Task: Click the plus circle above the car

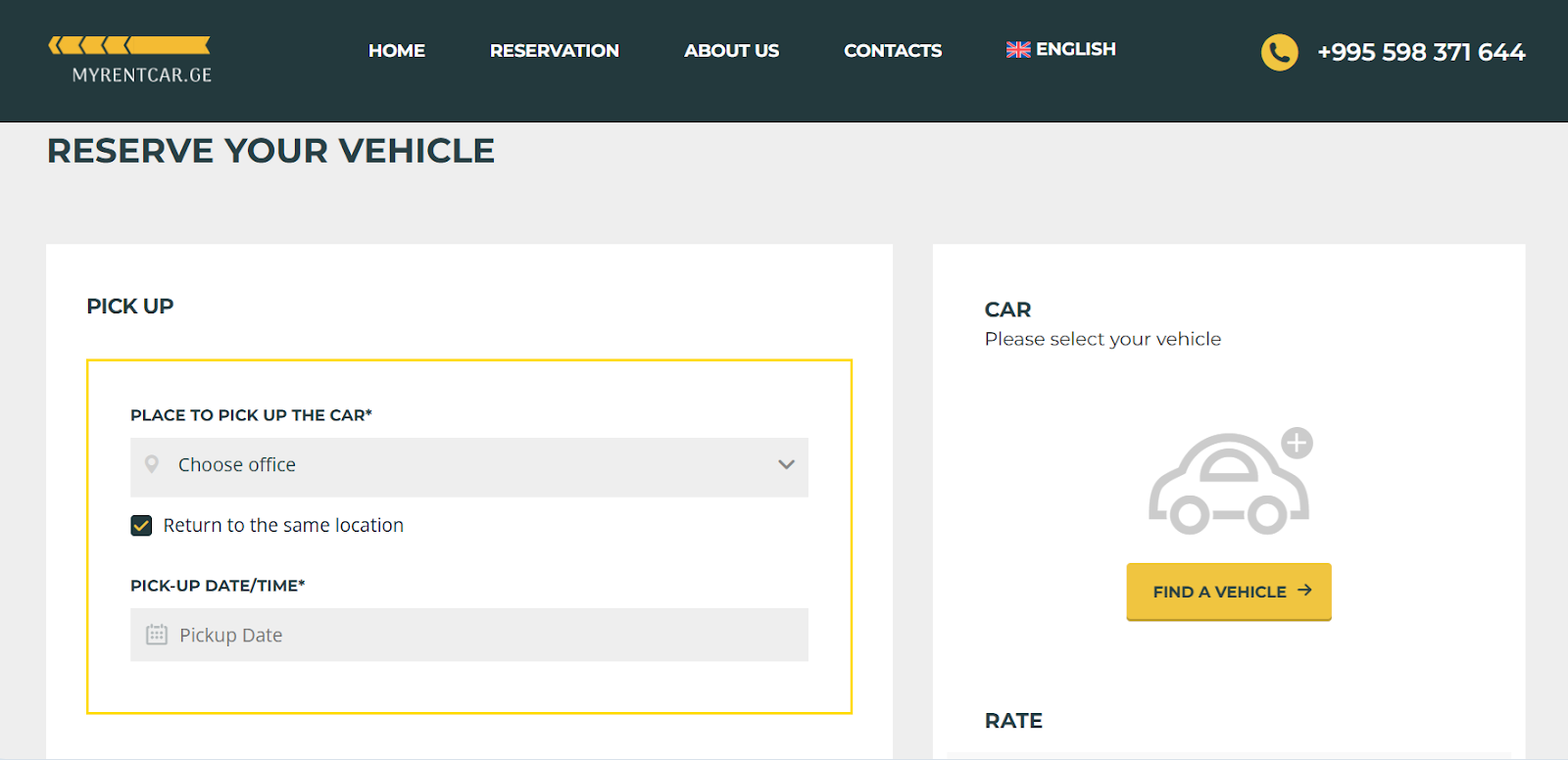Action: tap(1297, 443)
